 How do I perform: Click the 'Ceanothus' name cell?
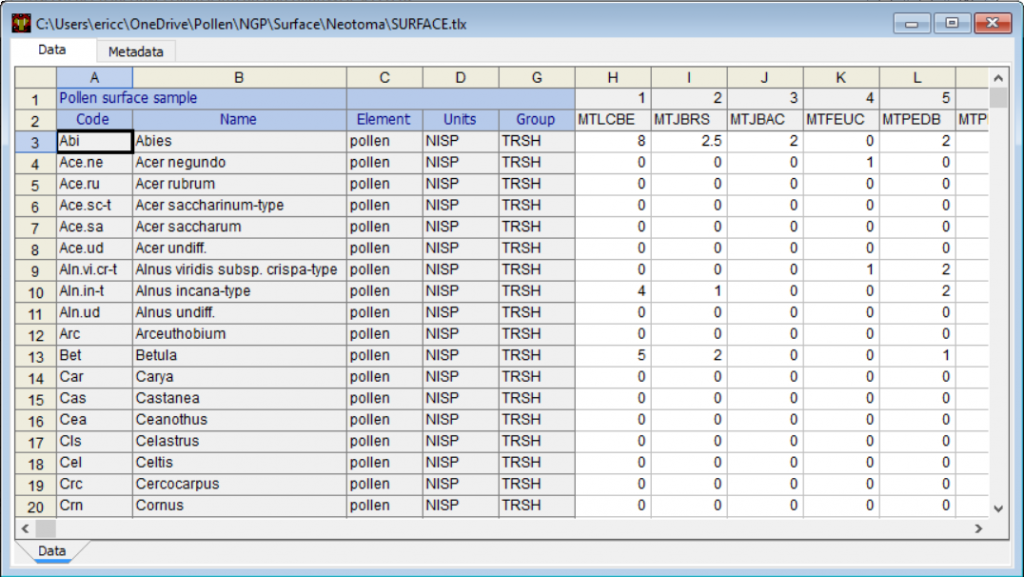tap(239, 420)
